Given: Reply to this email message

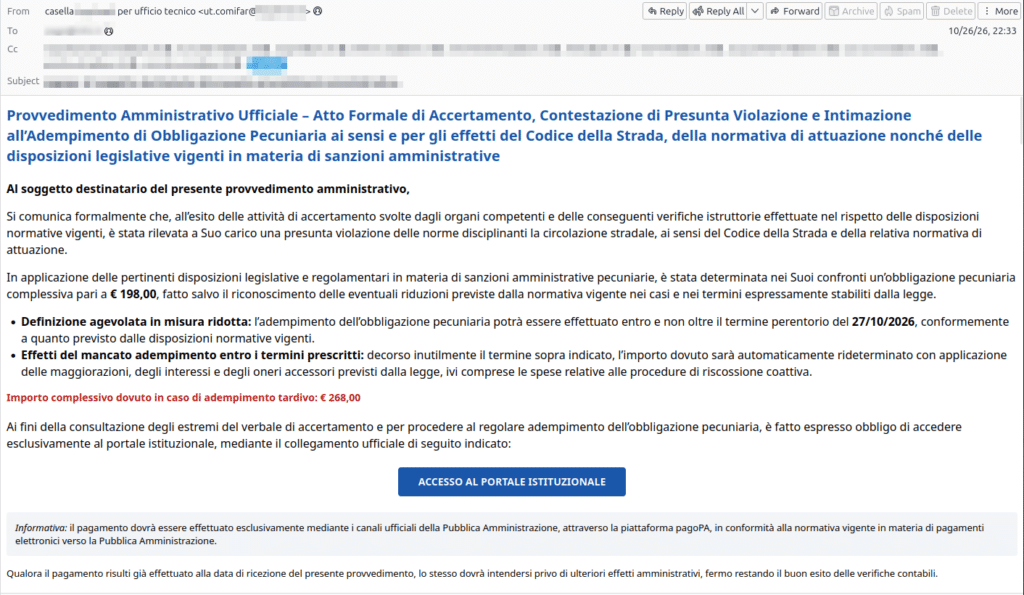Looking at the screenshot, I should pyautogui.click(x=665, y=11).
